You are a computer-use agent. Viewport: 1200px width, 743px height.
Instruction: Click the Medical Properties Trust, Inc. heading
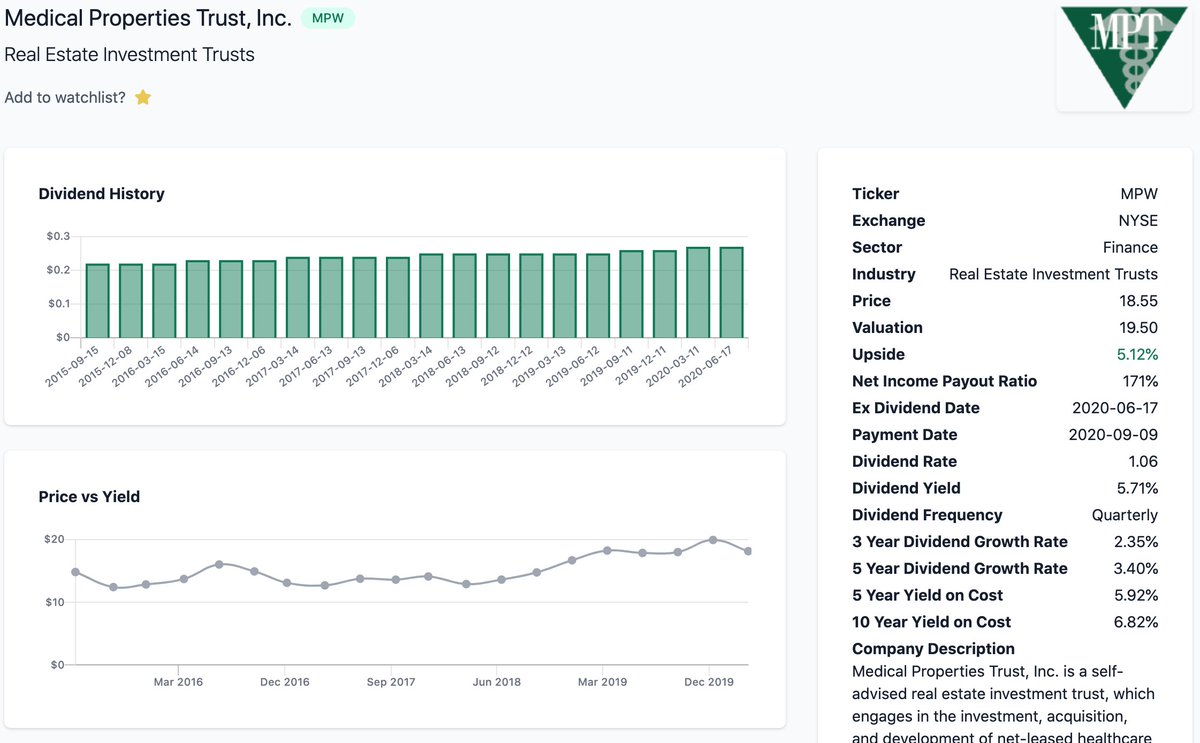coord(148,18)
